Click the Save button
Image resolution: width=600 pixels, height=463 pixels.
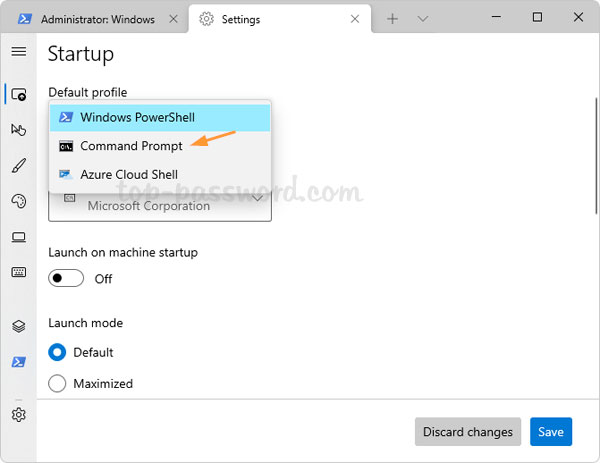551,432
